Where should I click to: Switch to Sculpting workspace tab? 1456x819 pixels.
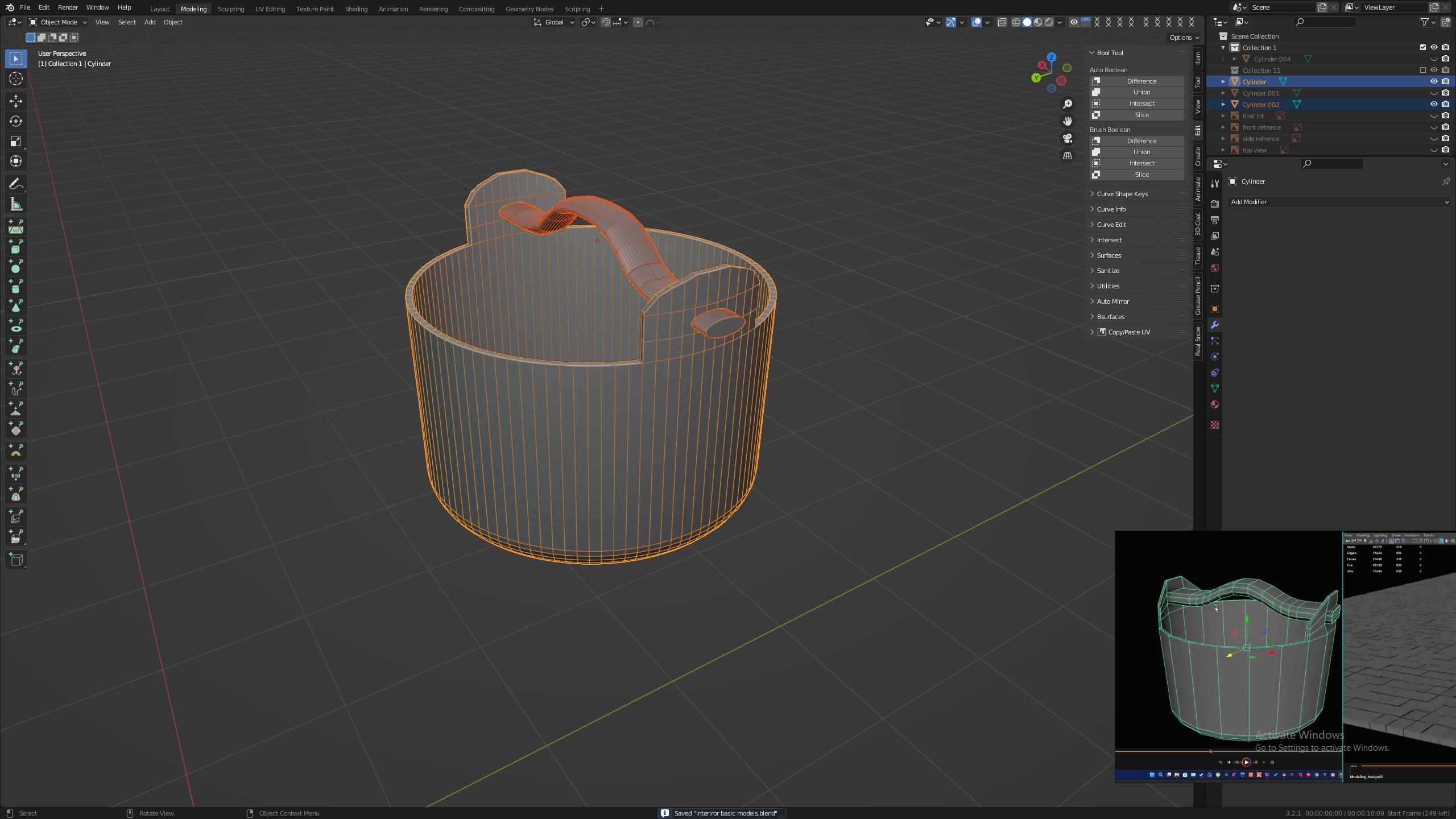point(231,9)
